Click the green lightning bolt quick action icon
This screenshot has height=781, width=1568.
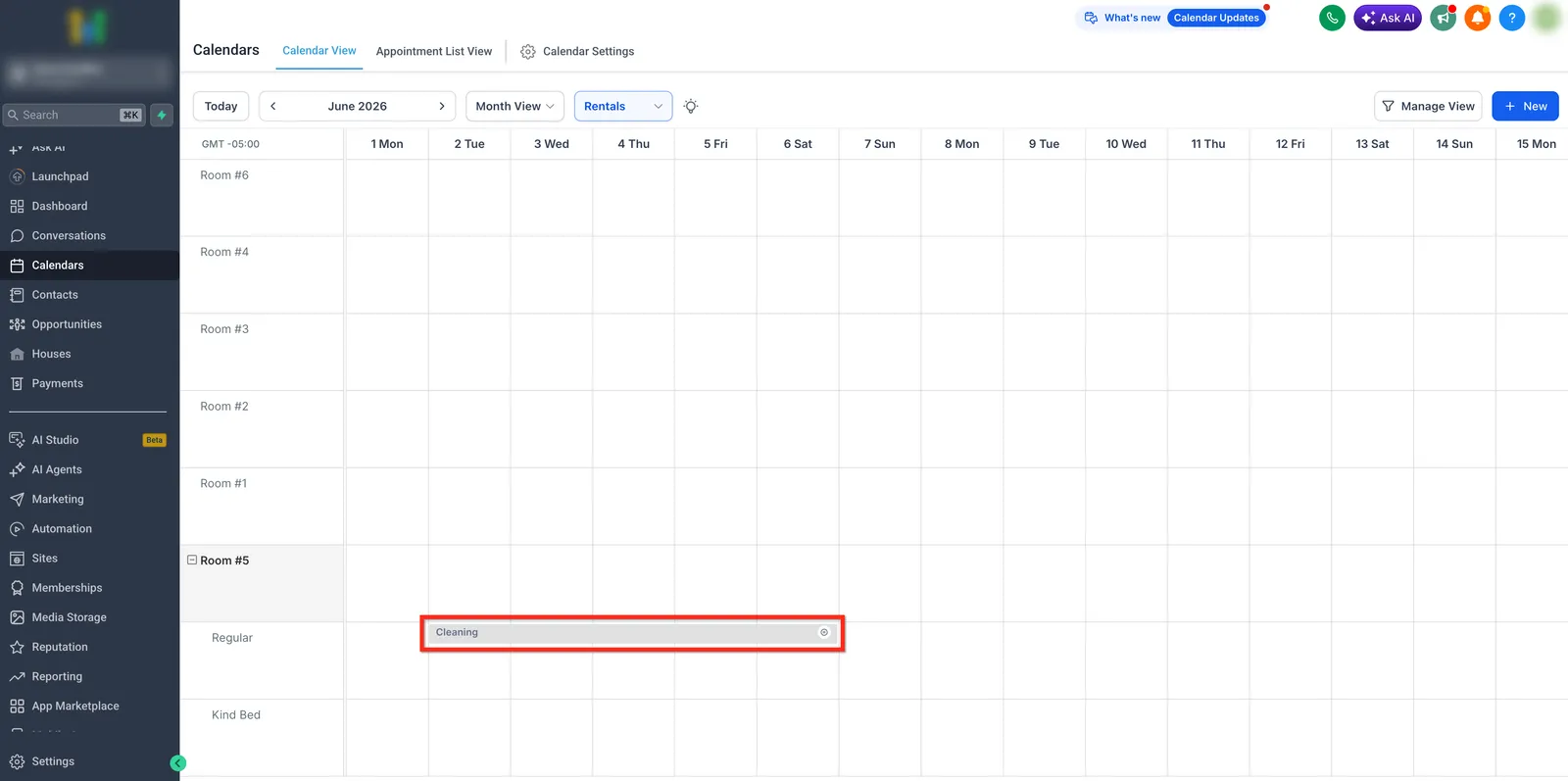(x=162, y=115)
